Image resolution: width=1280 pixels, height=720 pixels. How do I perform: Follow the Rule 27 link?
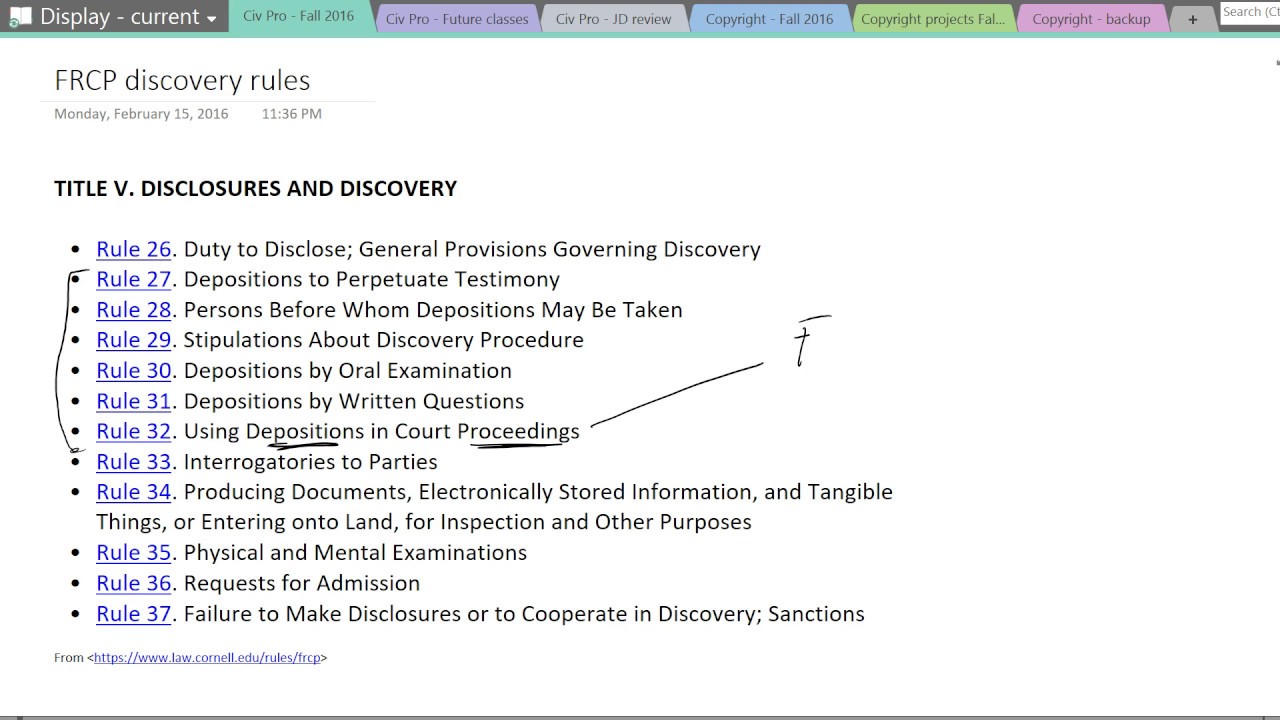pyautogui.click(x=134, y=279)
